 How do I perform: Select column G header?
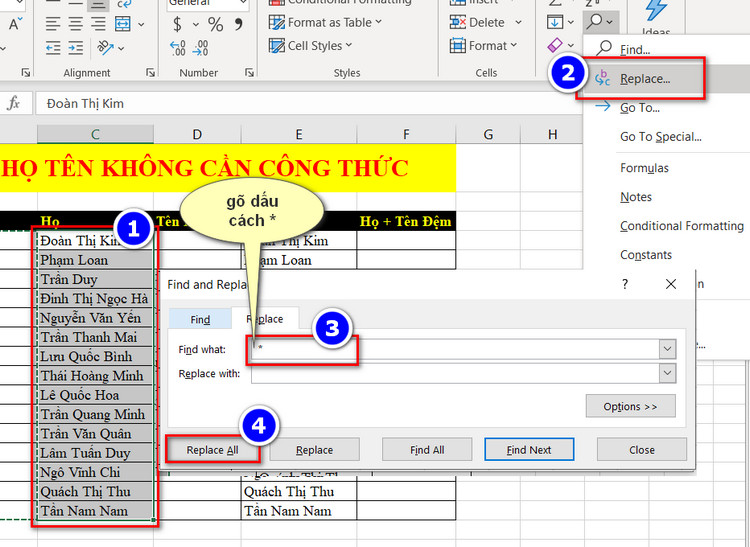coord(488,134)
